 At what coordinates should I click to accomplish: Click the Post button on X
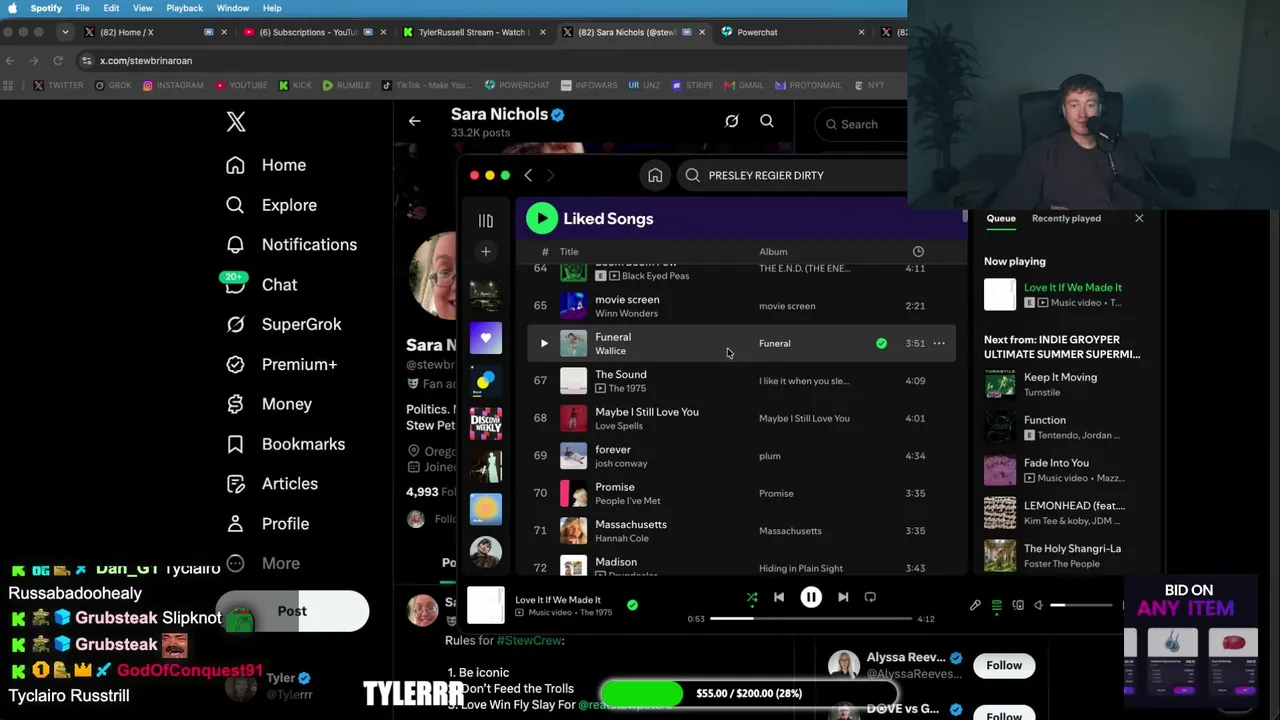click(x=292, y=611)
